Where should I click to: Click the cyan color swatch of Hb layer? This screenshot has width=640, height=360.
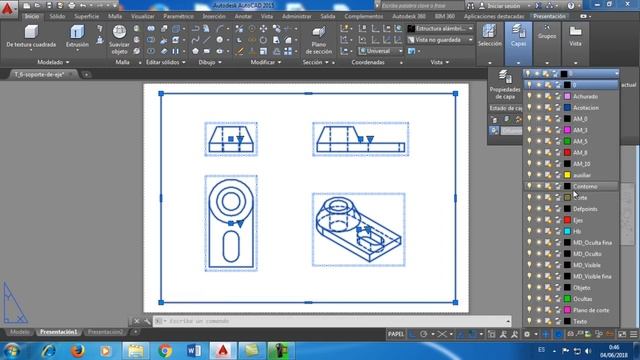tap(567, 231)
